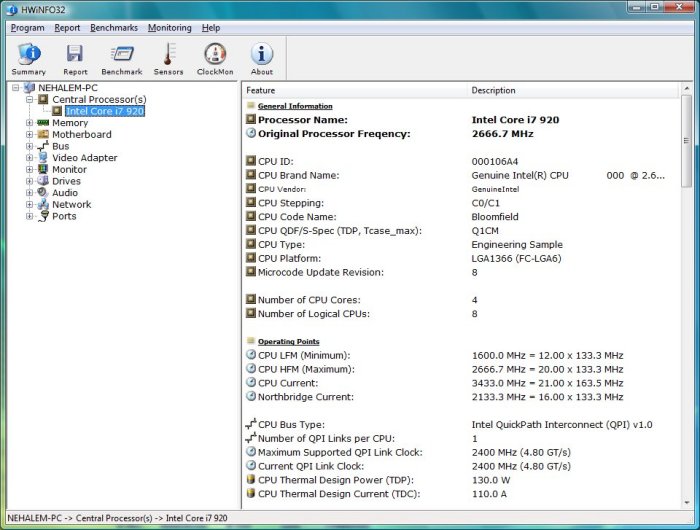Click the scroll down arrow in details pane
Image resolution: width=700 pixels, height=530 pixels.
pyautogui.click(x=687, y=503)
